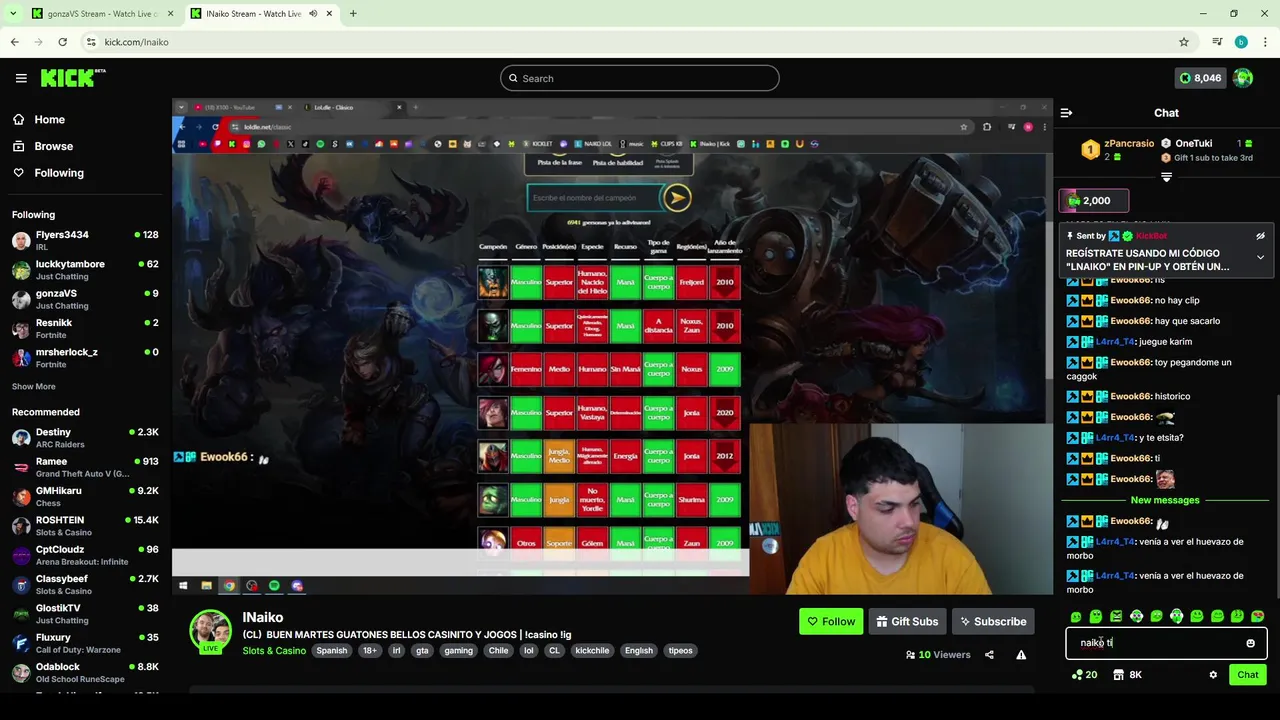Open the 8K shop icon

coord(1128,675)
